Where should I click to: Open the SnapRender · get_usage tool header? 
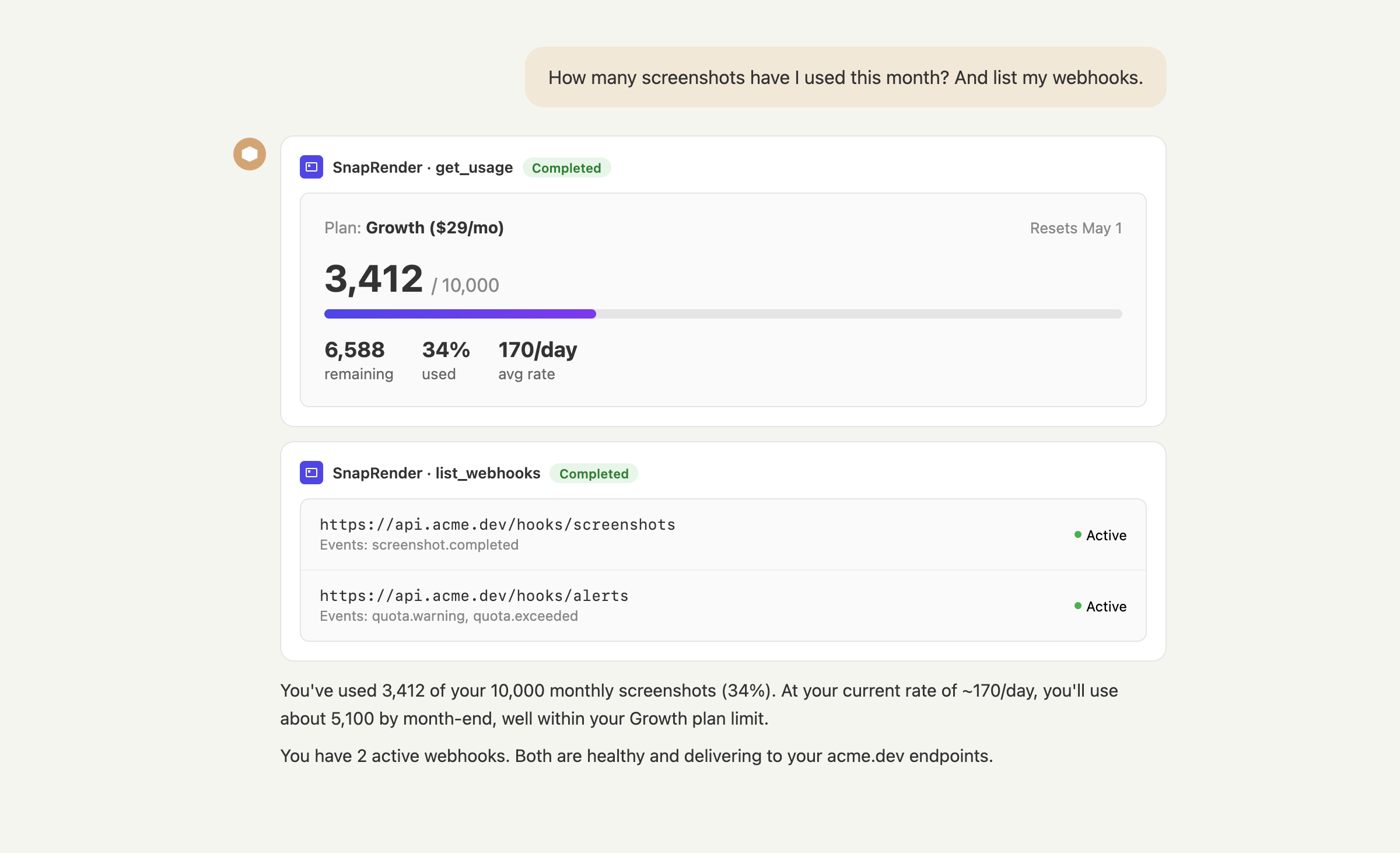[423, 167]
